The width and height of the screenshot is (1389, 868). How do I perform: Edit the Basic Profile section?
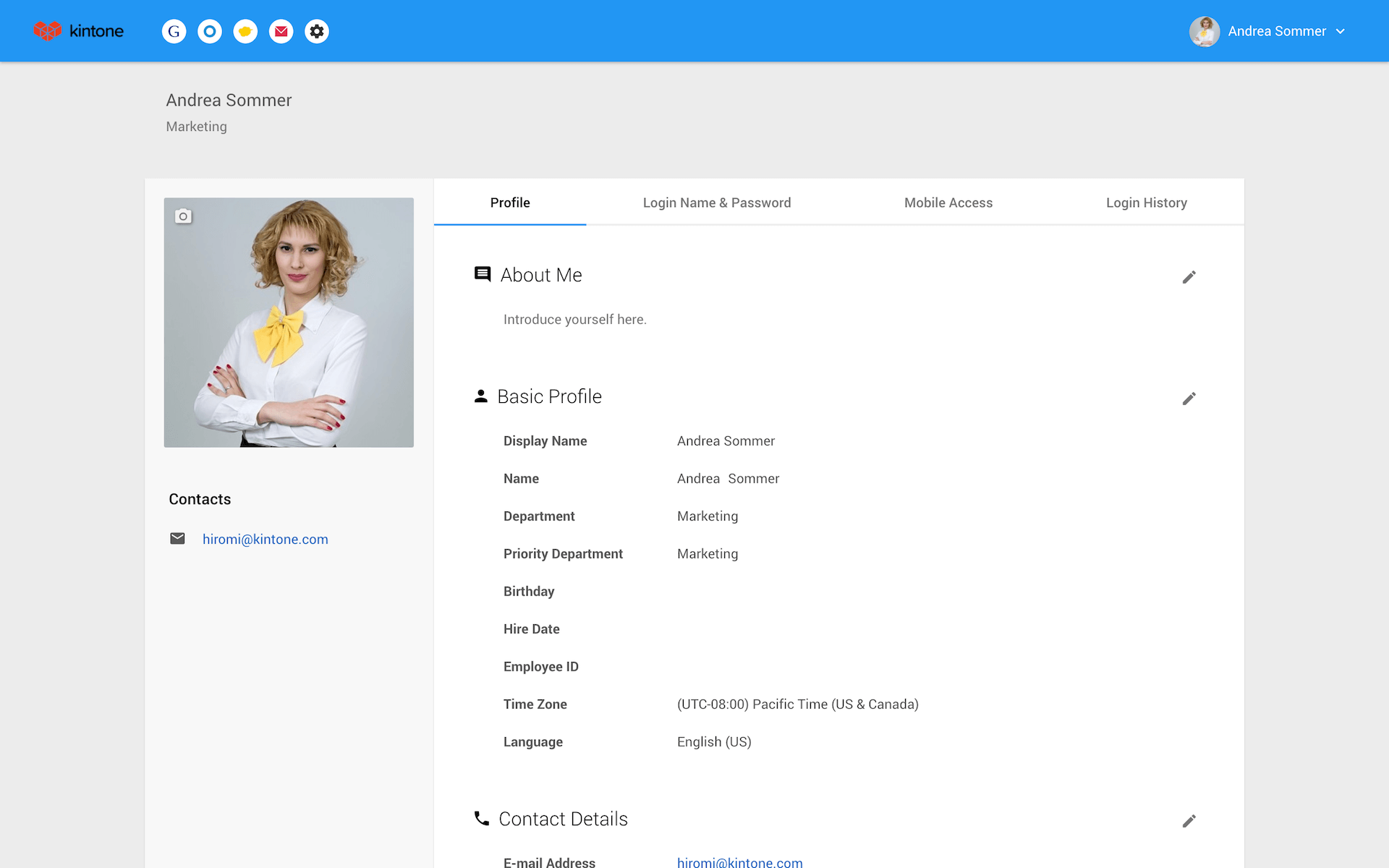[1189, 399]
